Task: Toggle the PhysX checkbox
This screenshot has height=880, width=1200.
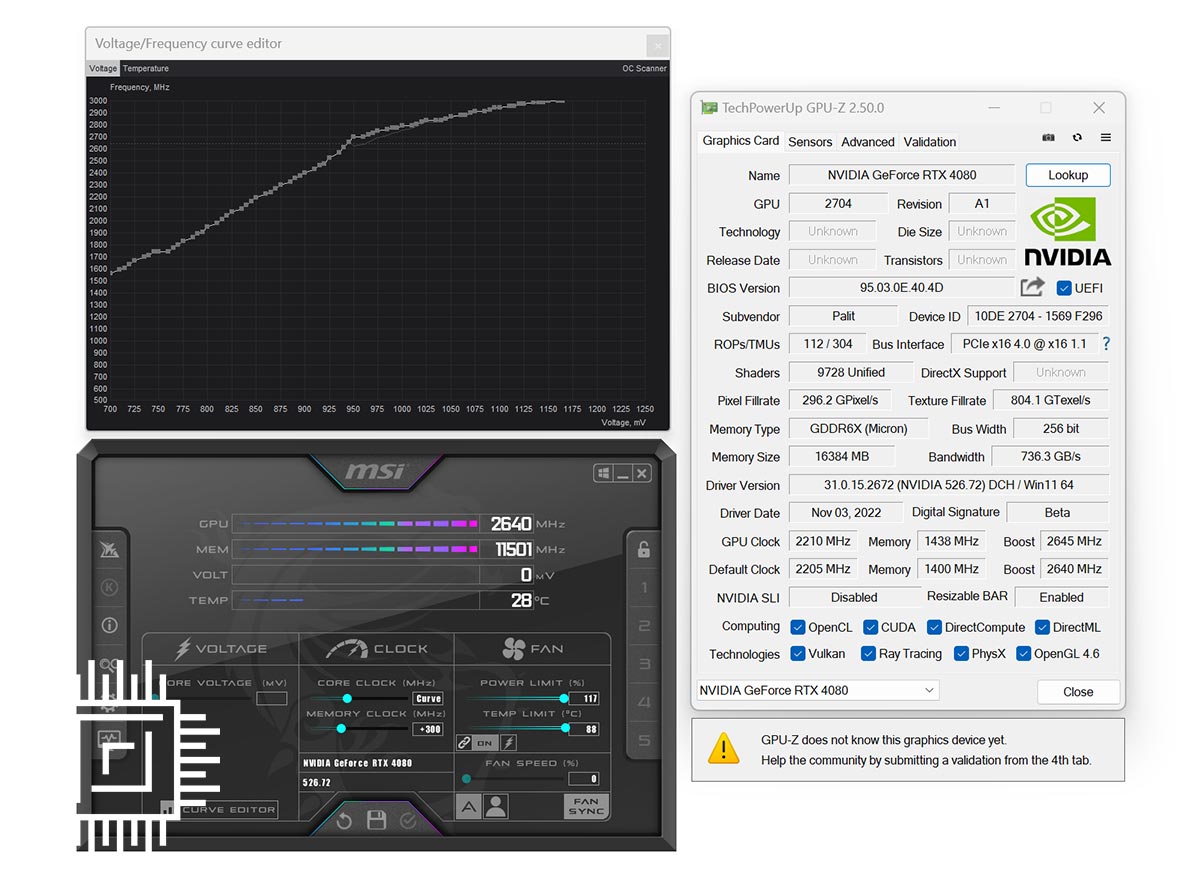Action: (961, 653)
